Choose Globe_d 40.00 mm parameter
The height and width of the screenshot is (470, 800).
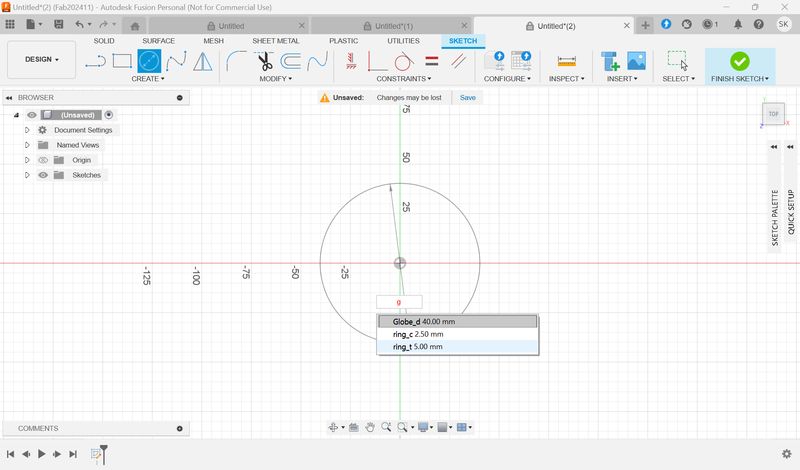(x=458, y=321)
